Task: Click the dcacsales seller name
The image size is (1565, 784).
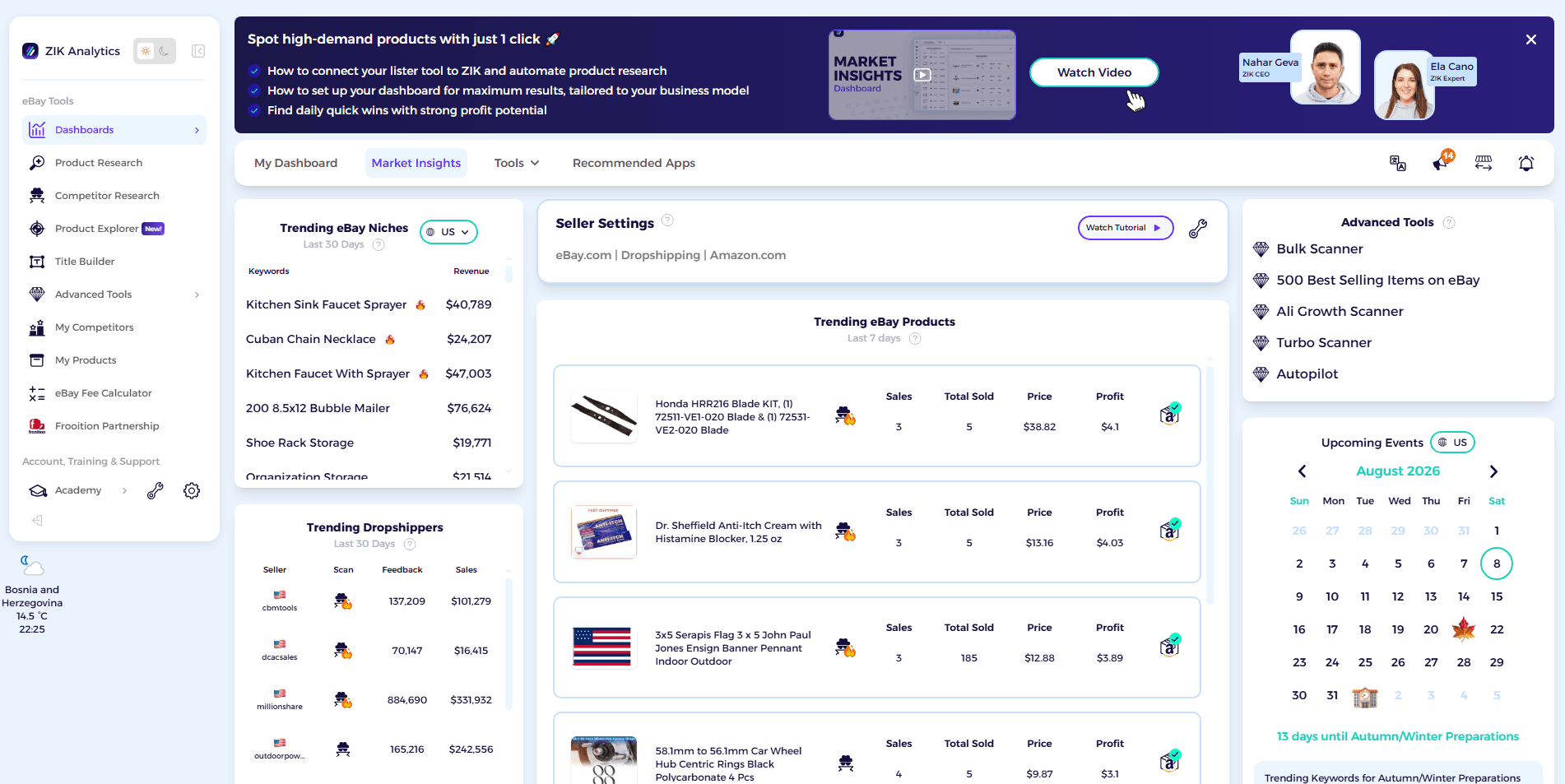Action: (280, 657)
